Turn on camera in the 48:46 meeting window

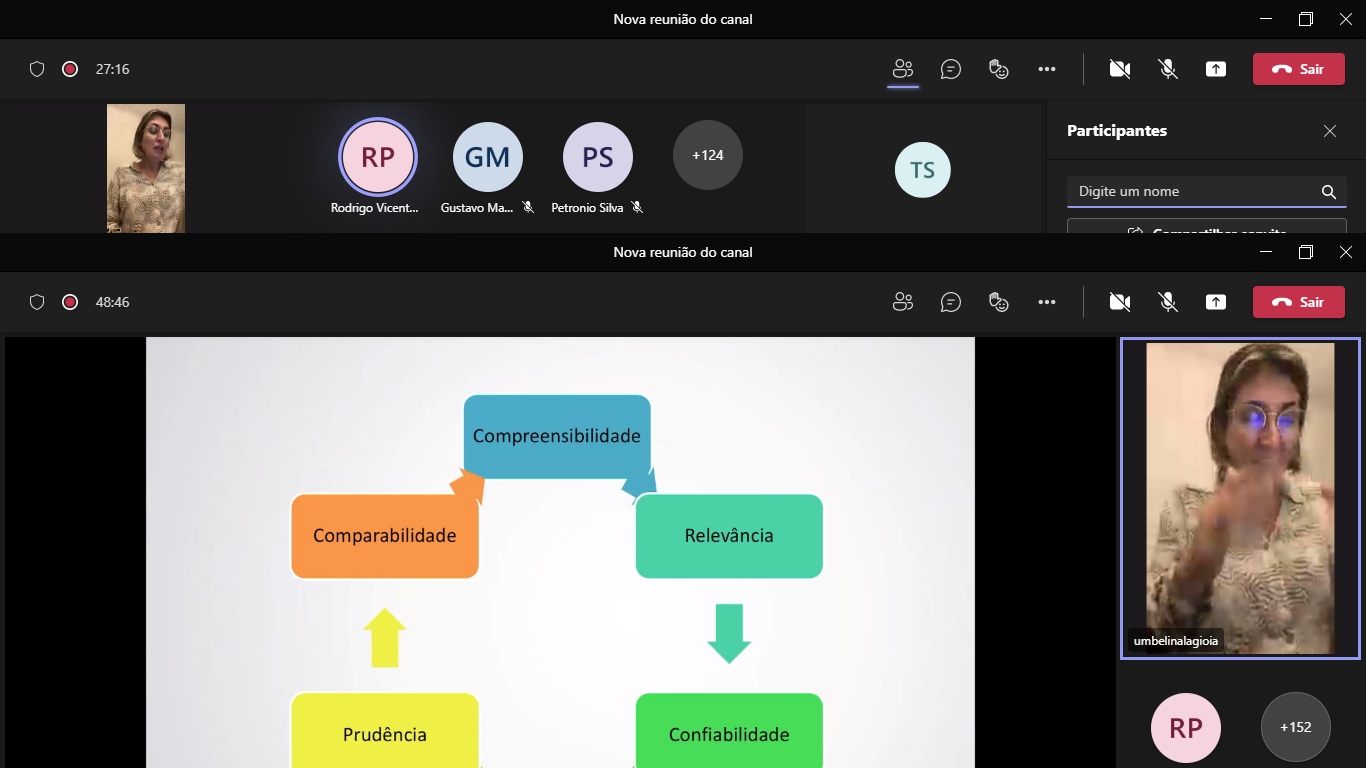pos(1119,302)
